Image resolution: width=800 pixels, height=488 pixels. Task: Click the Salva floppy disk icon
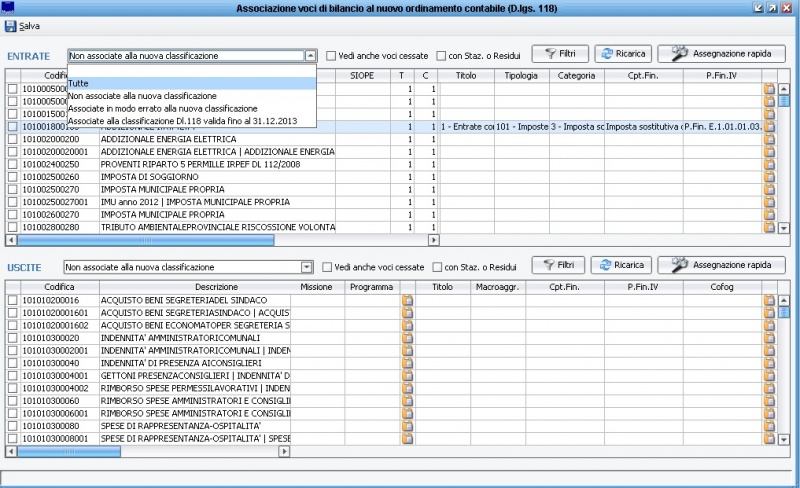[10, 25]
